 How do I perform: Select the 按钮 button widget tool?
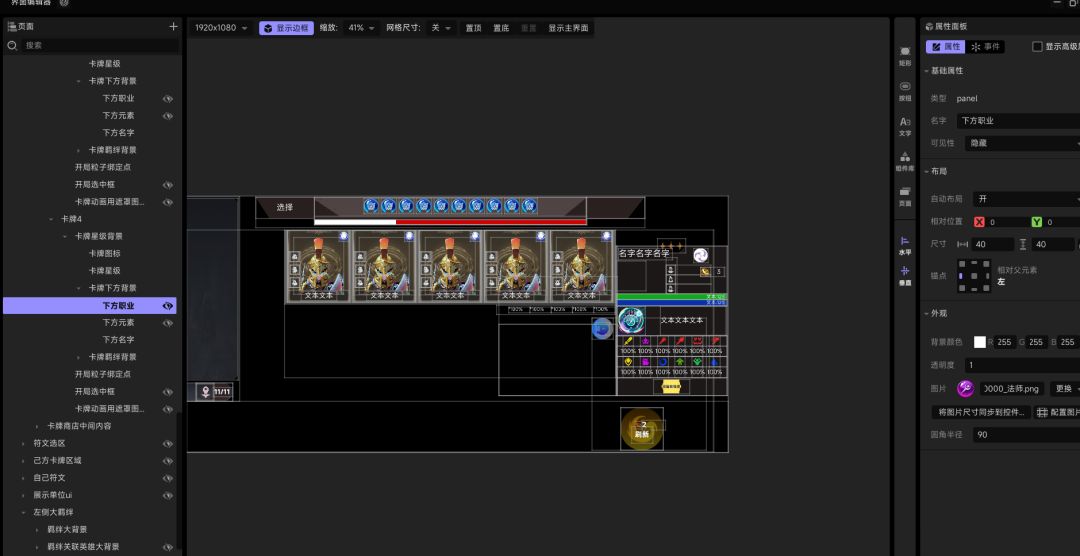click(x=905, y=91)
